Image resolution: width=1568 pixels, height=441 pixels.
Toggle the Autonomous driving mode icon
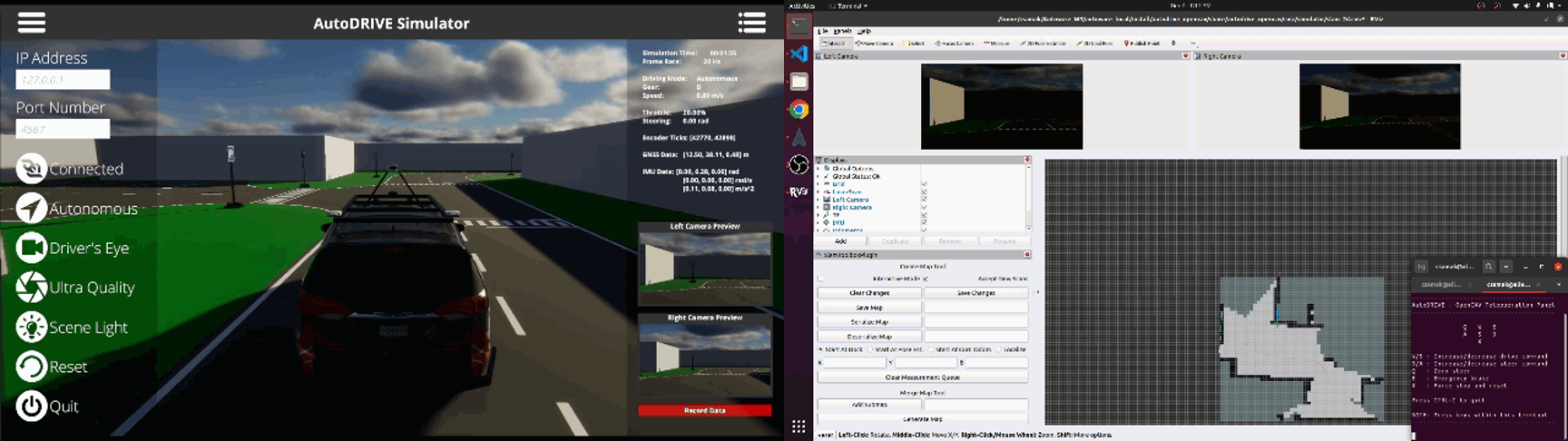32,208
